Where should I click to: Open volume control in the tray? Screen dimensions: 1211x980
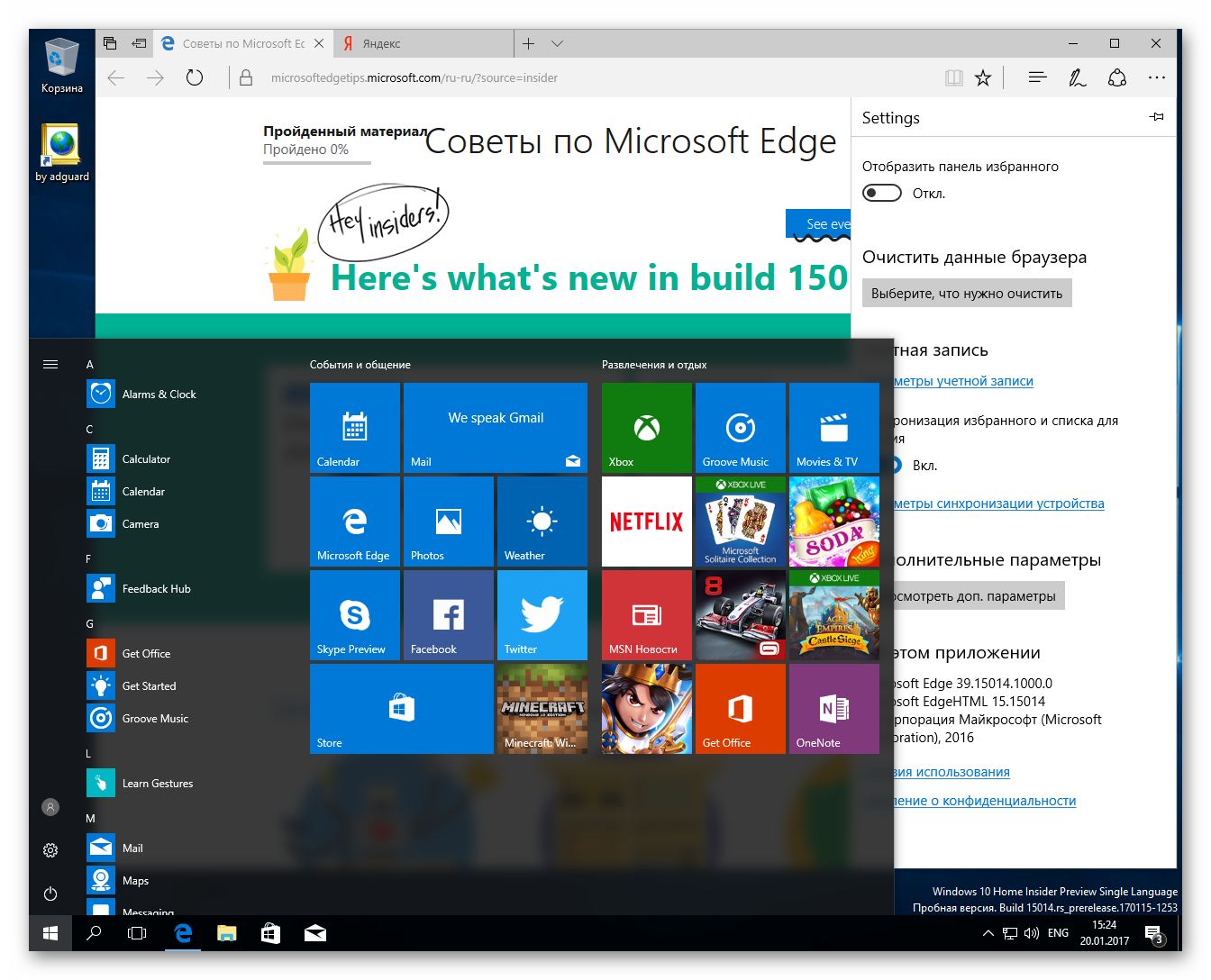[x=1032, y=933]
